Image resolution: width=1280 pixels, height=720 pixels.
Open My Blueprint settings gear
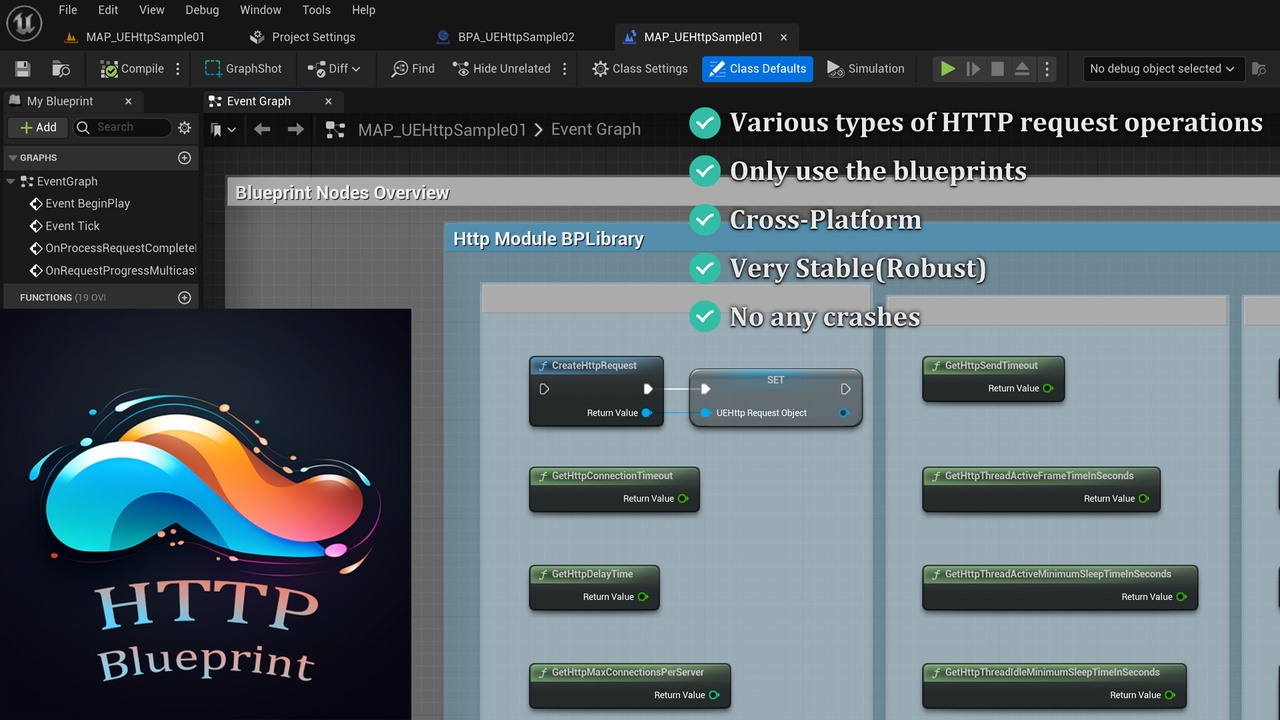coord(184,127)
